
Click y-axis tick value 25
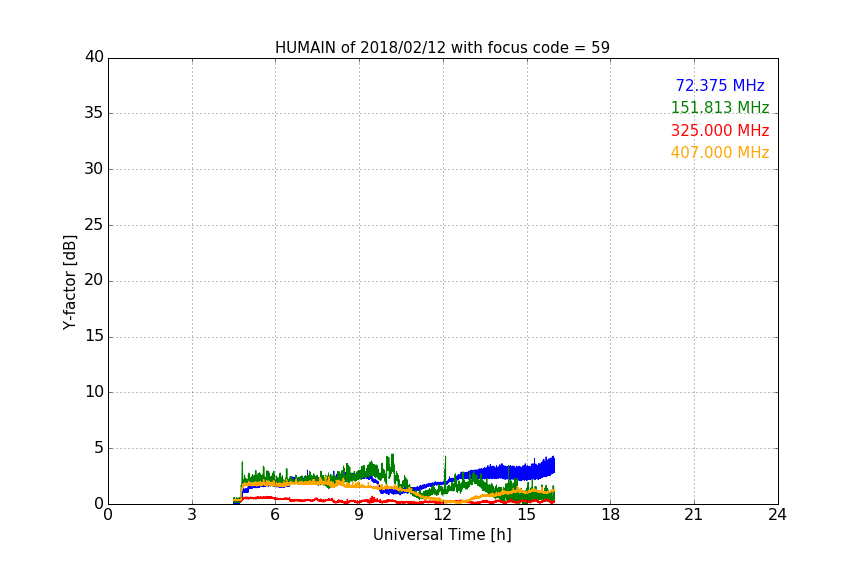click(94, 225)
